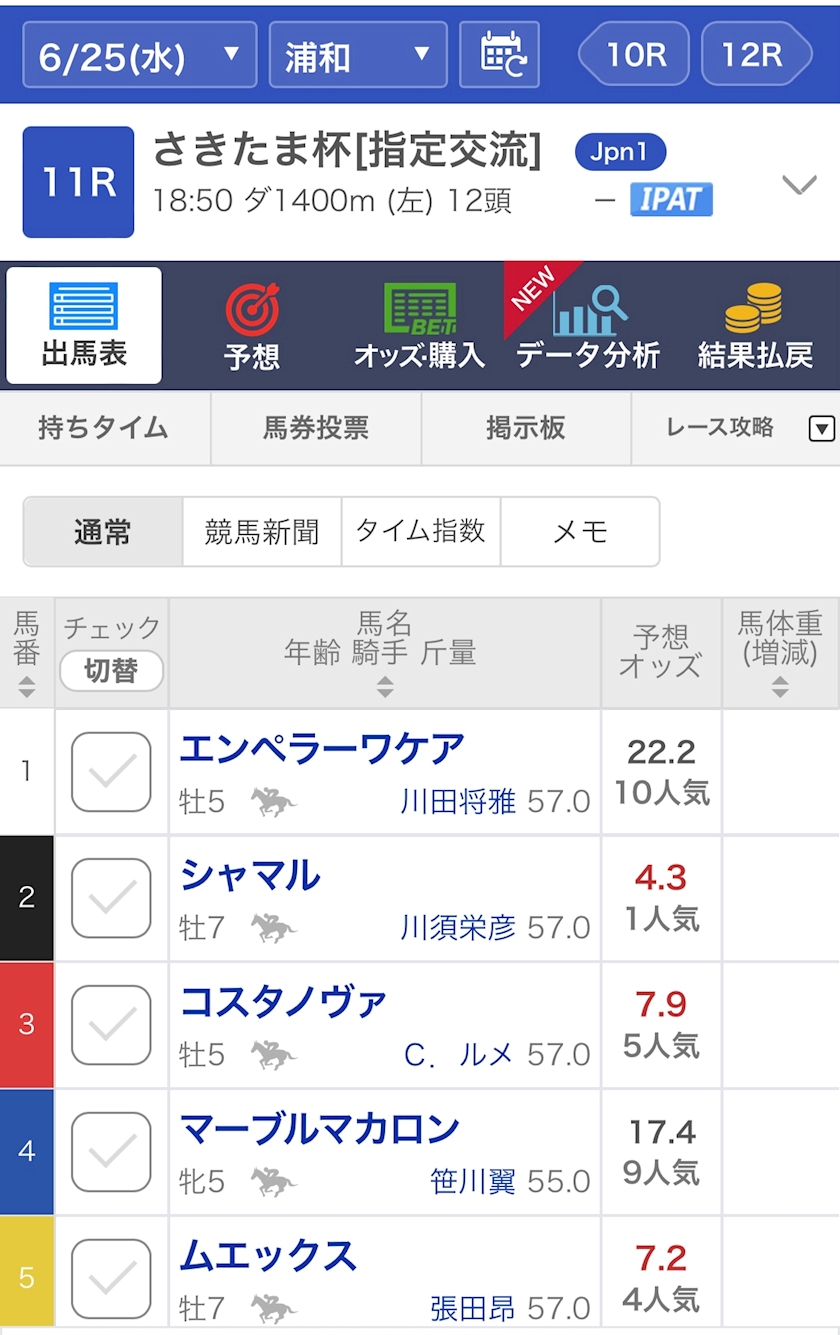Open the 浦和 racecourse dropdown
This screenshot has height=1335, width=840.
pos(357,55)
